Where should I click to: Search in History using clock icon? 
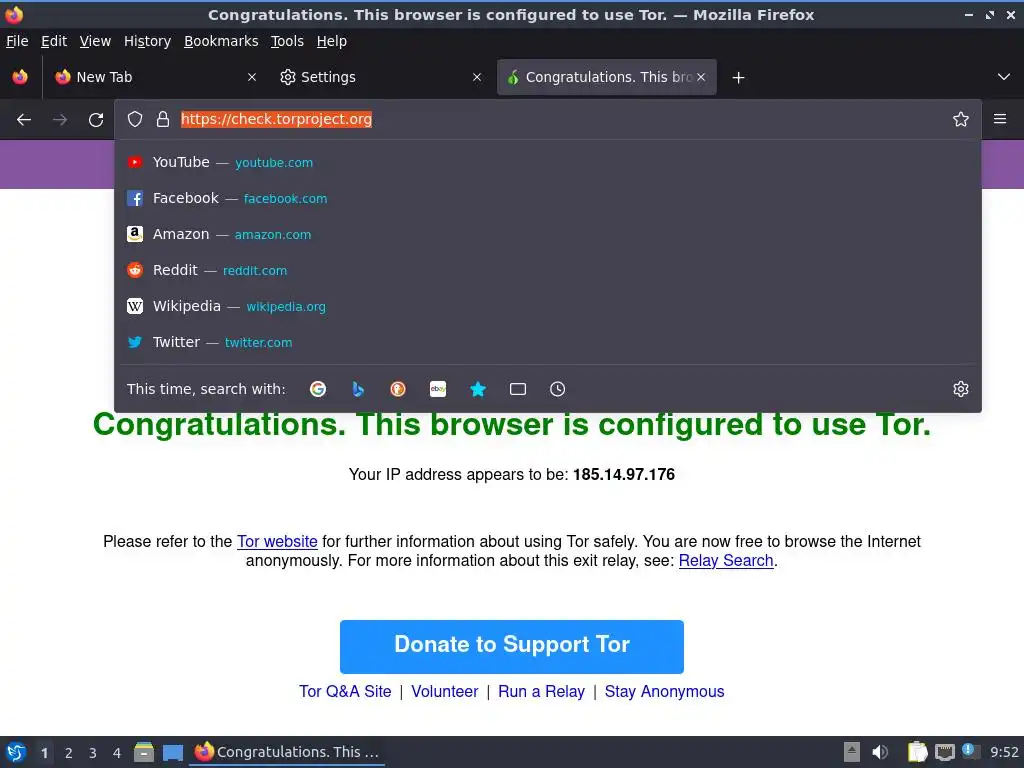click(x=558, y=389)
